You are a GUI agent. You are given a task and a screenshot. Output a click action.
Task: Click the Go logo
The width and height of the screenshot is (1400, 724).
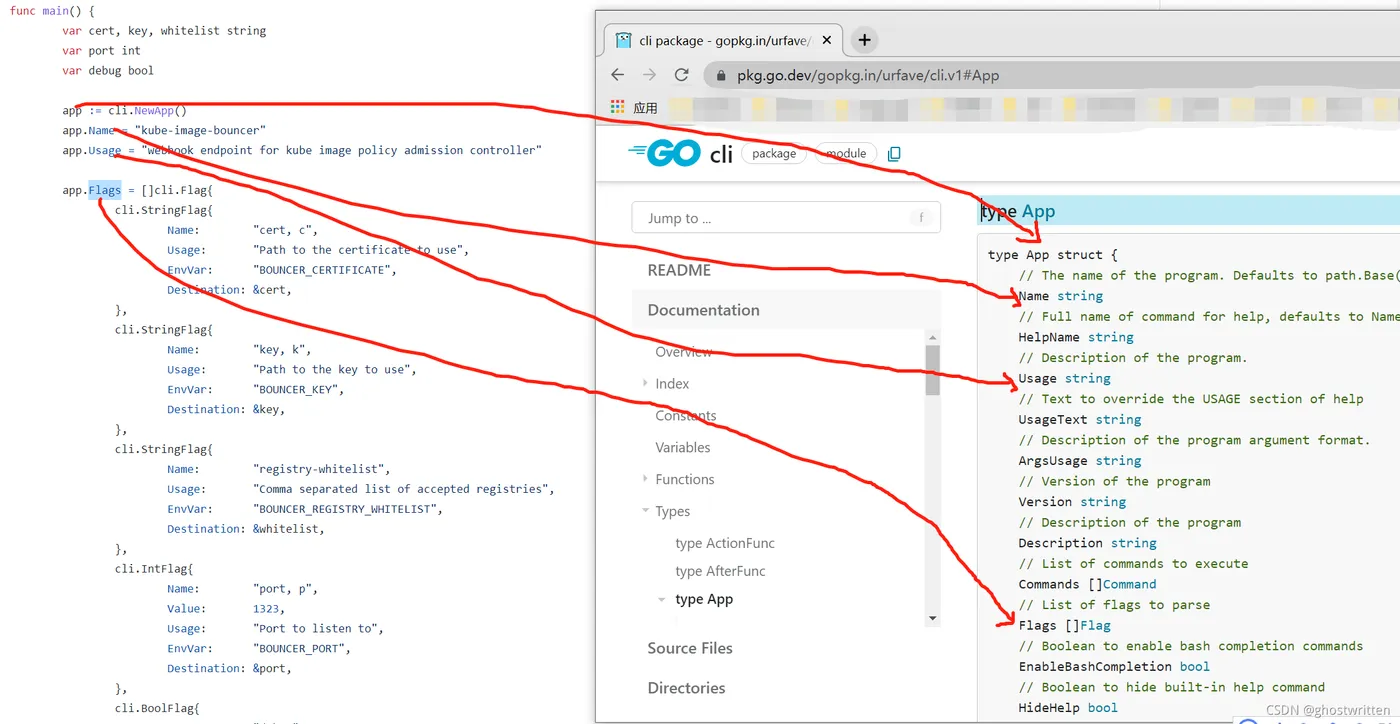click(x=664, y=153)
